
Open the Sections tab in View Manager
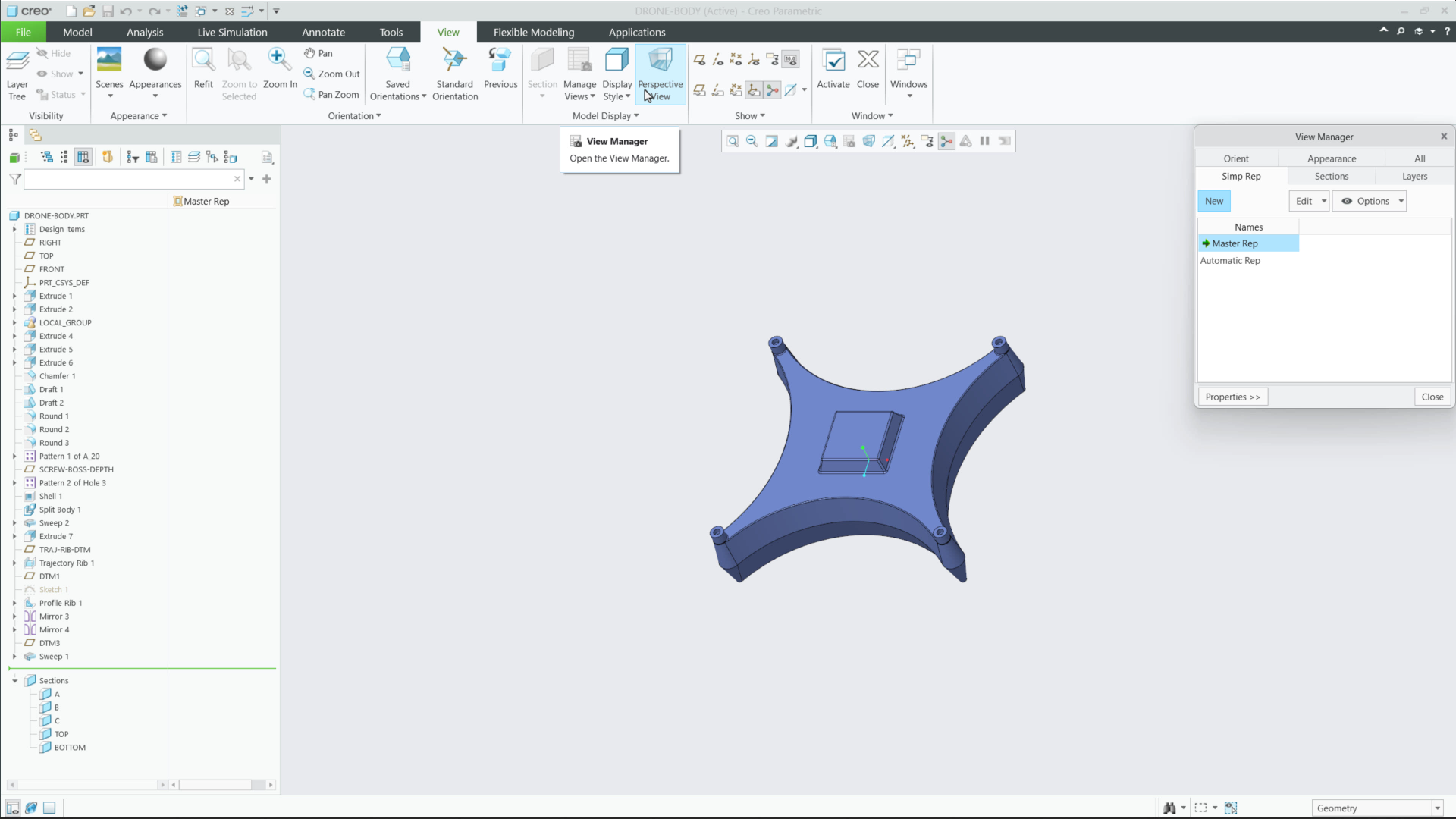pyautogui.click(x=1332, y=176)
